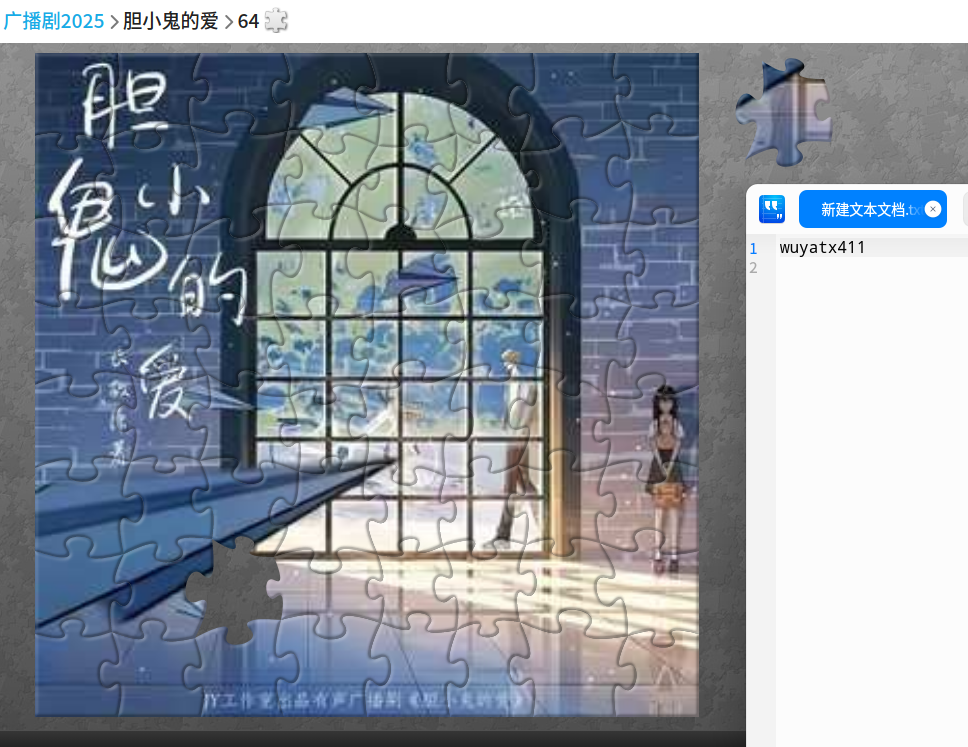Click the 64 piece count in the breadcrumb

[248, 22]
